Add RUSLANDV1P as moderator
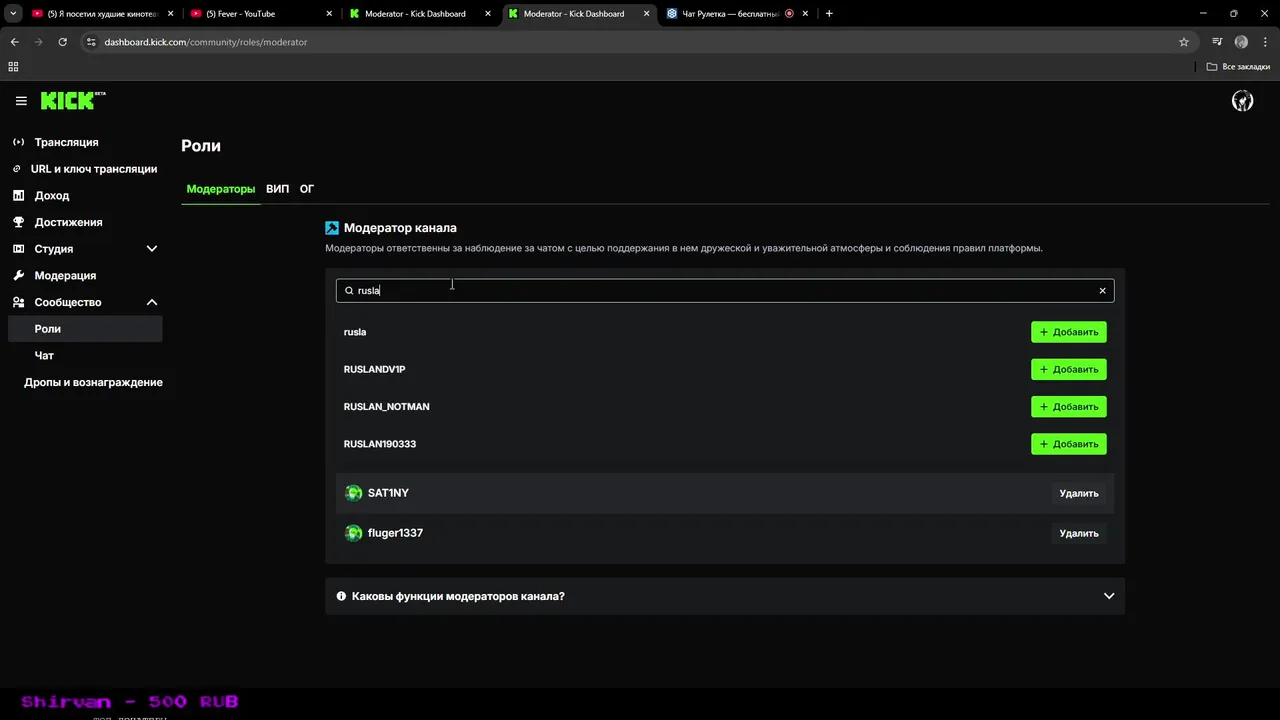Image resolution: width=1280 pixels, height=720 pixels. tap(1069, 369)
